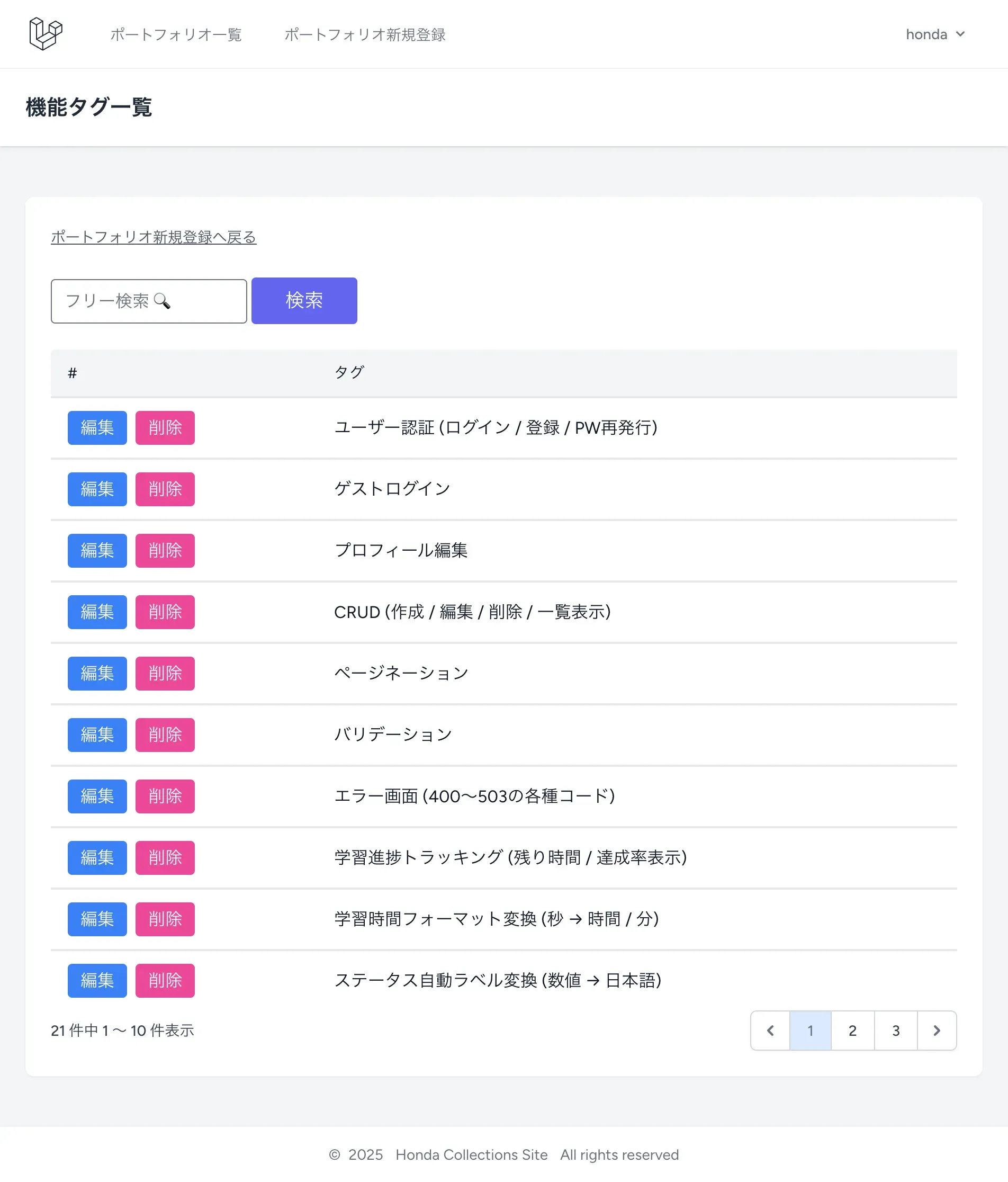Delete the プロフィール編集 tag
1008x1182 pixels.
[x=165, y=551]
